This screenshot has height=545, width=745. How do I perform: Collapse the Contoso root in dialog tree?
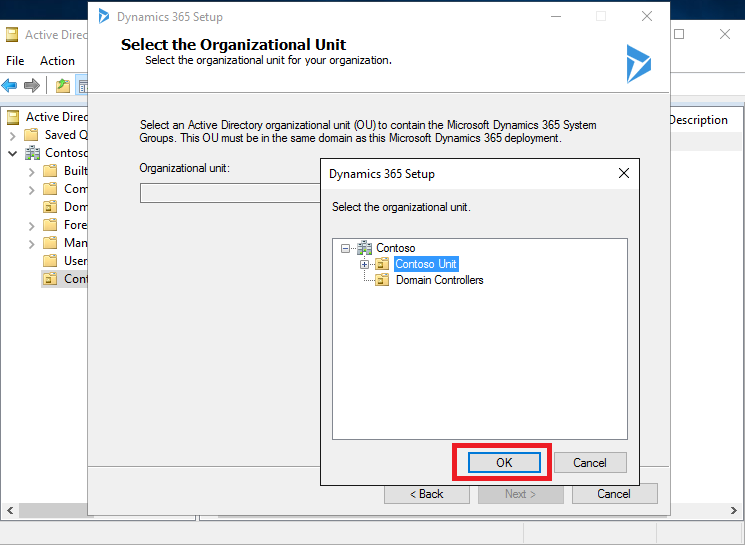coord(345,248)
